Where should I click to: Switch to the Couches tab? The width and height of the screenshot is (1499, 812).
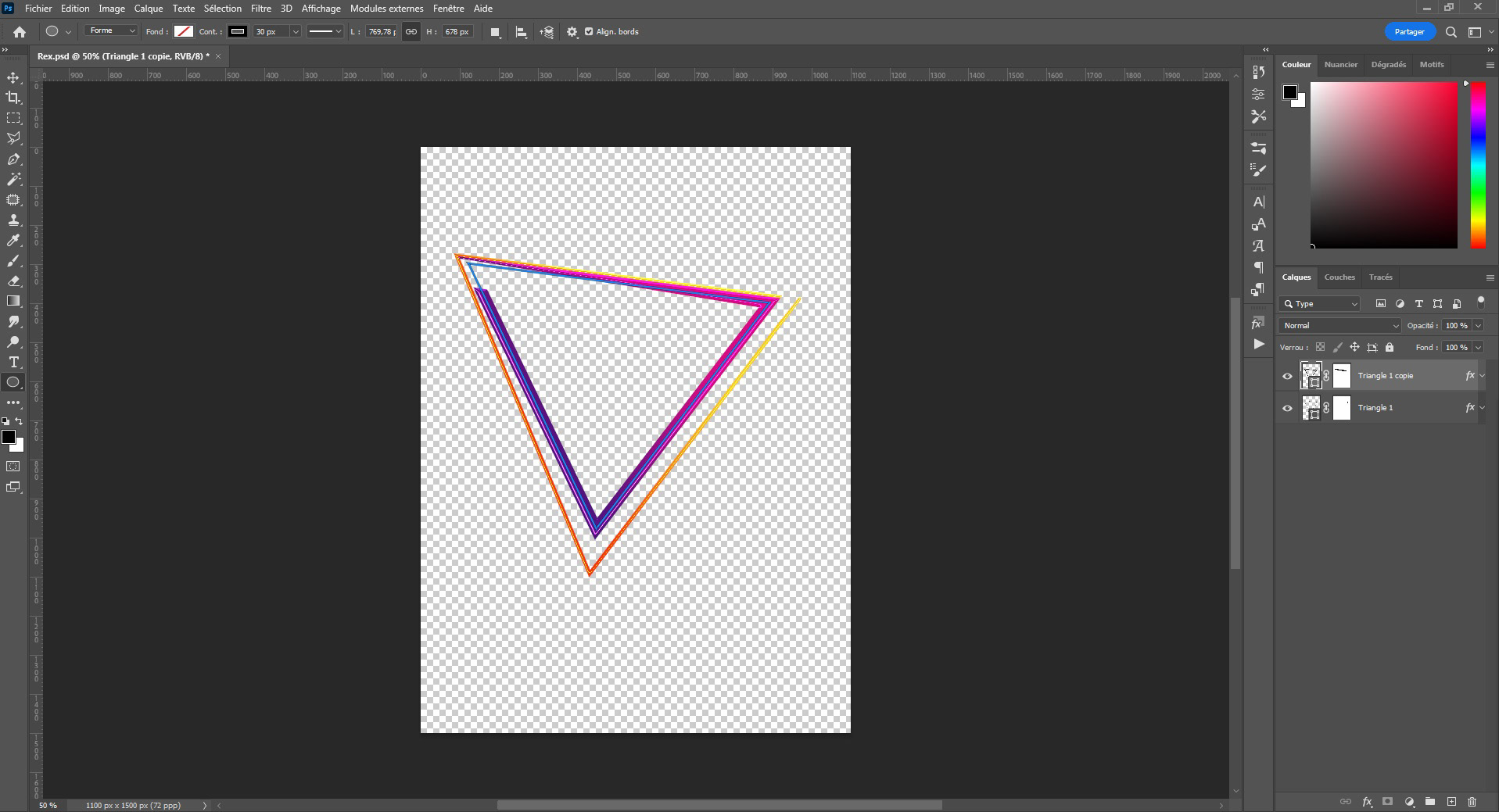pos(1339,277)
